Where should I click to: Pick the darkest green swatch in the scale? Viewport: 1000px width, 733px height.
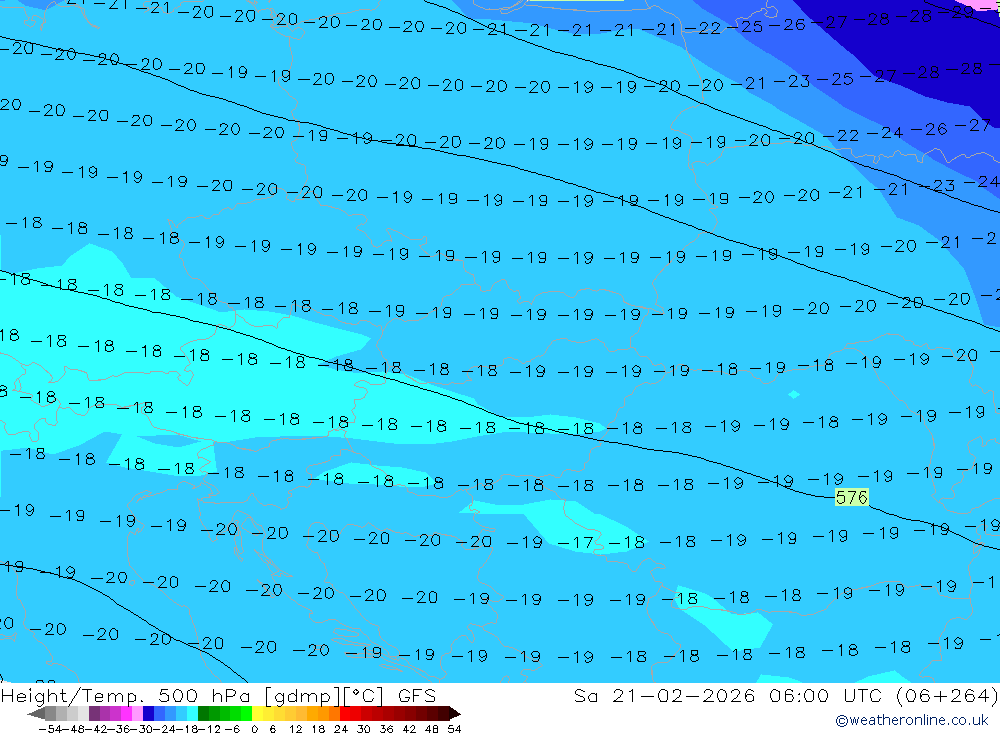203,713
